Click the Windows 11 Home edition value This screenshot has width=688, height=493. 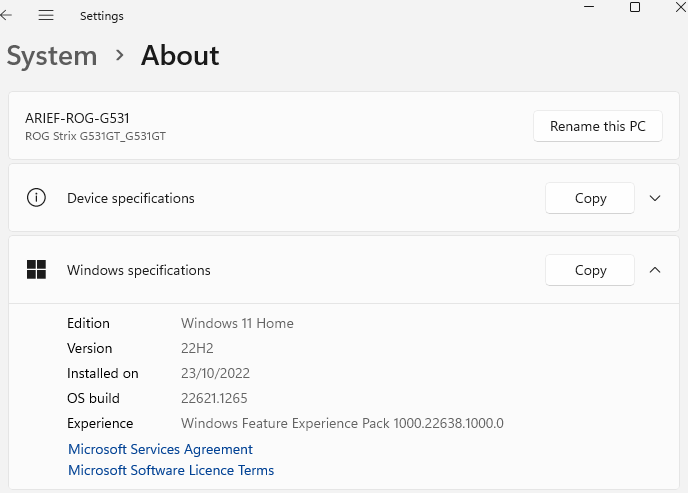click(x=237, y=323)
